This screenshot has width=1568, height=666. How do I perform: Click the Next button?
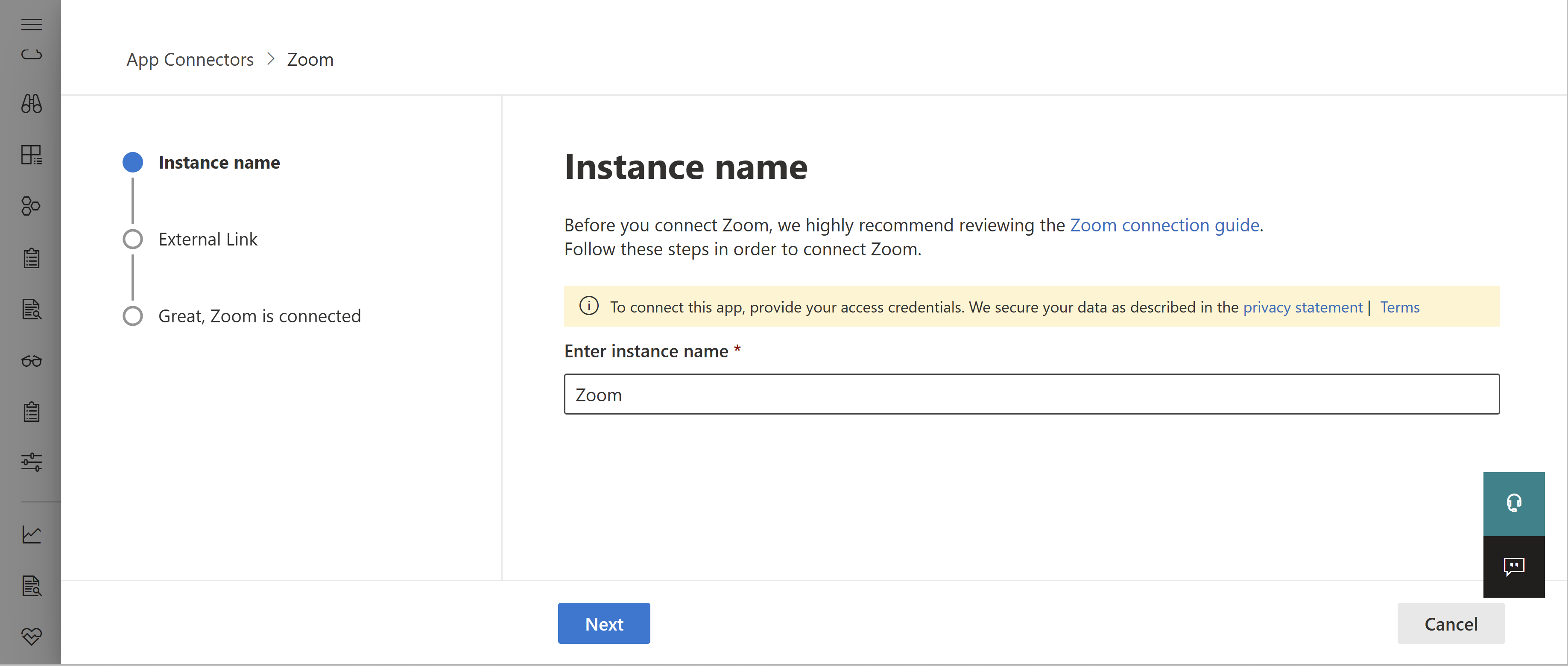point(604,623)
